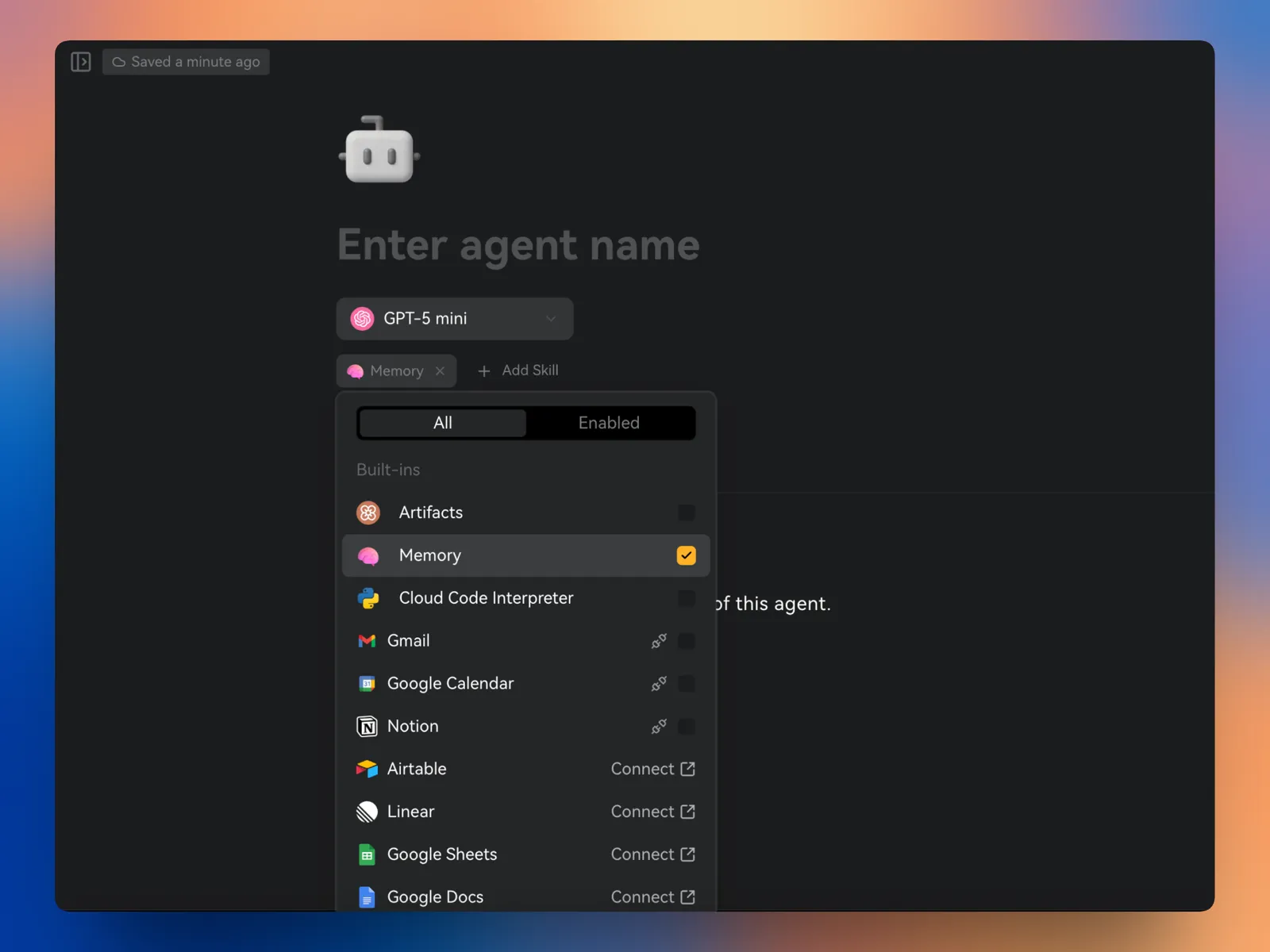This screenshot has width=1270, height=952.
Task: Click the Memory skill chip brain icon
Action: (x=356, y=371)
